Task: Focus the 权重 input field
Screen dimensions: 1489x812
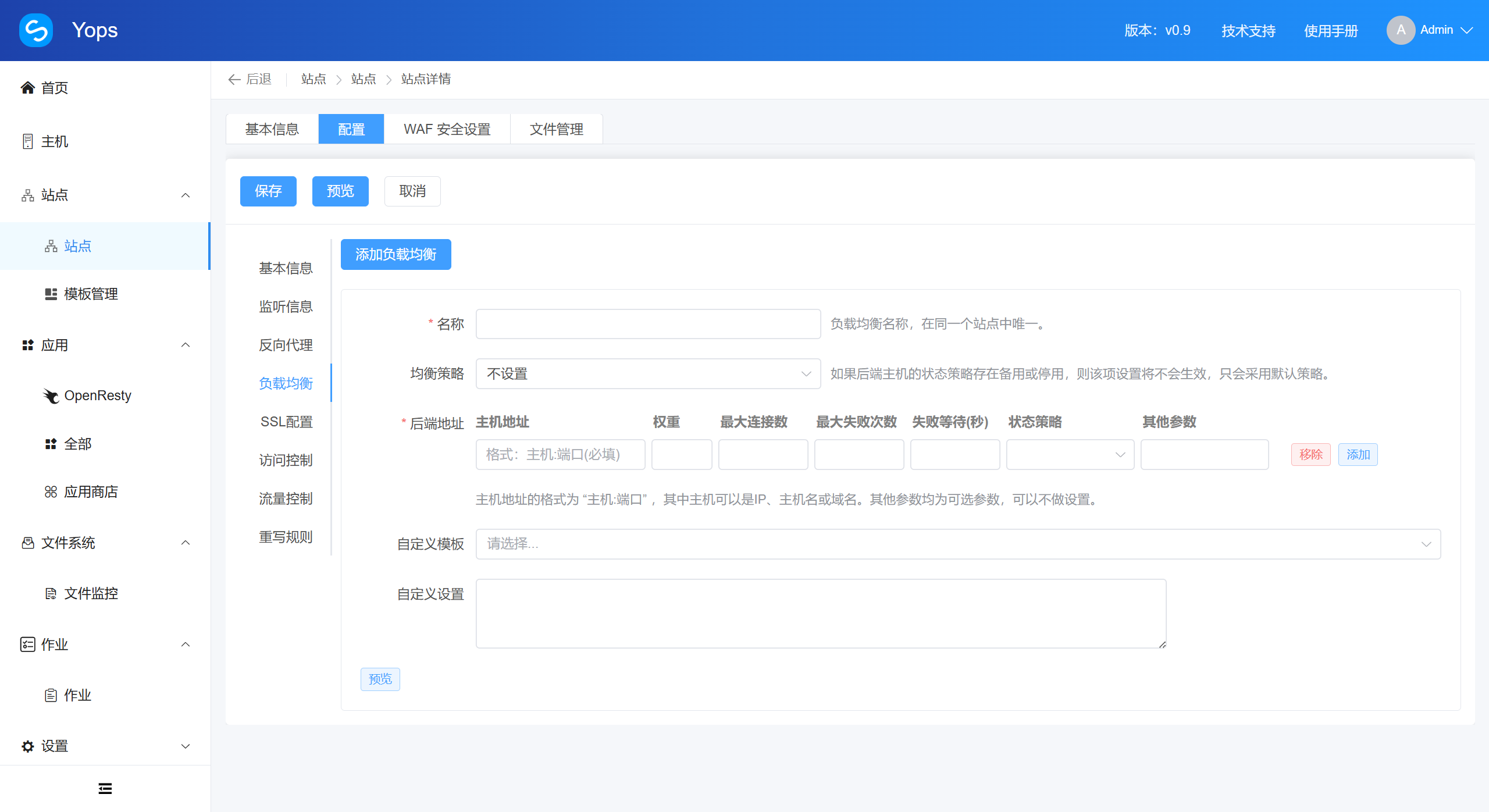Action: point(682,454)
